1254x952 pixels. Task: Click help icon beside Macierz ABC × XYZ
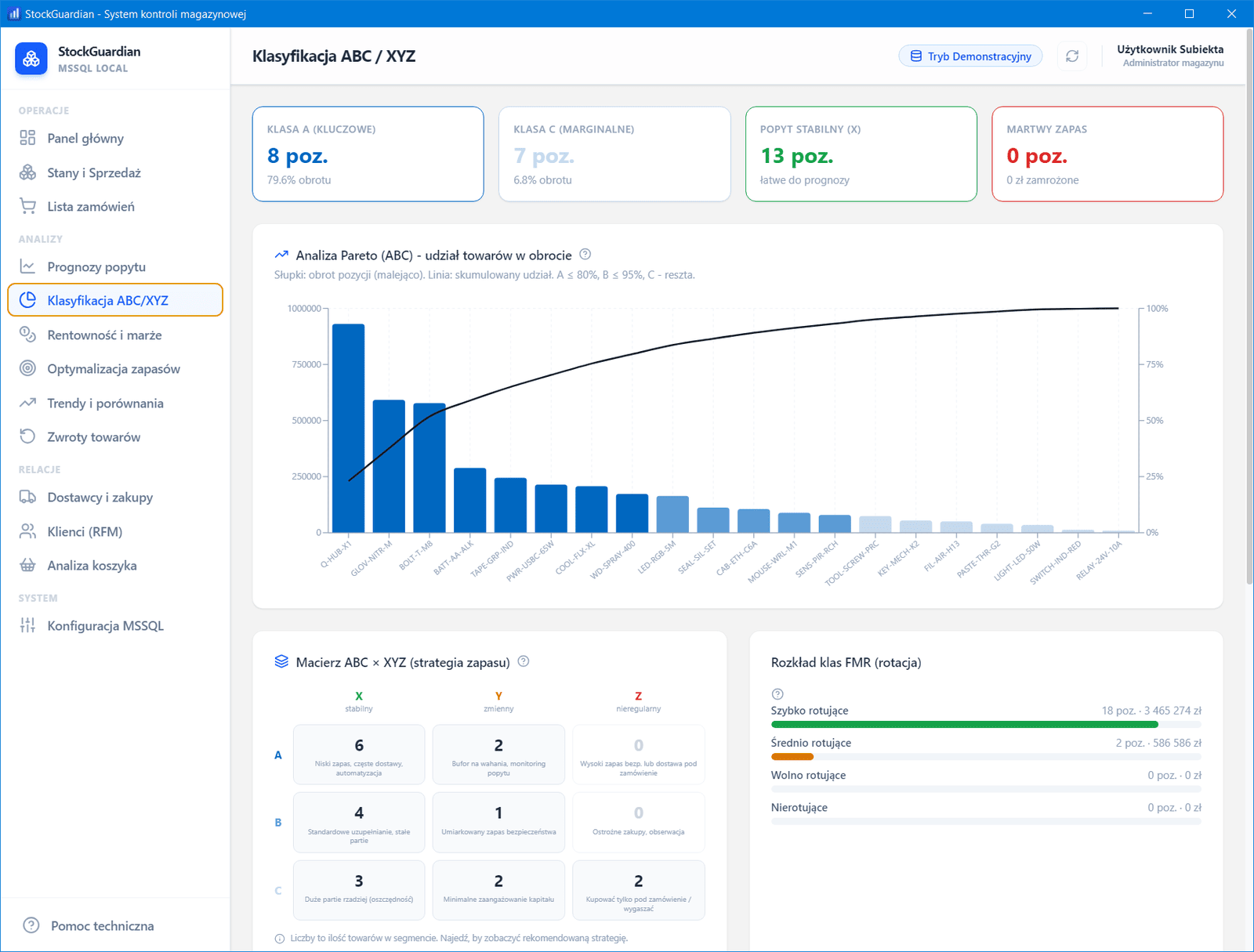pyautogui.click(x=524, y=661)
